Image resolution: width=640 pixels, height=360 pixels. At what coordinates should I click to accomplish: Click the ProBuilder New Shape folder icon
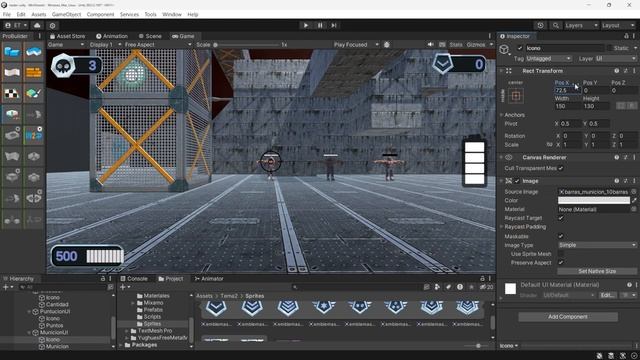[12, 51]
